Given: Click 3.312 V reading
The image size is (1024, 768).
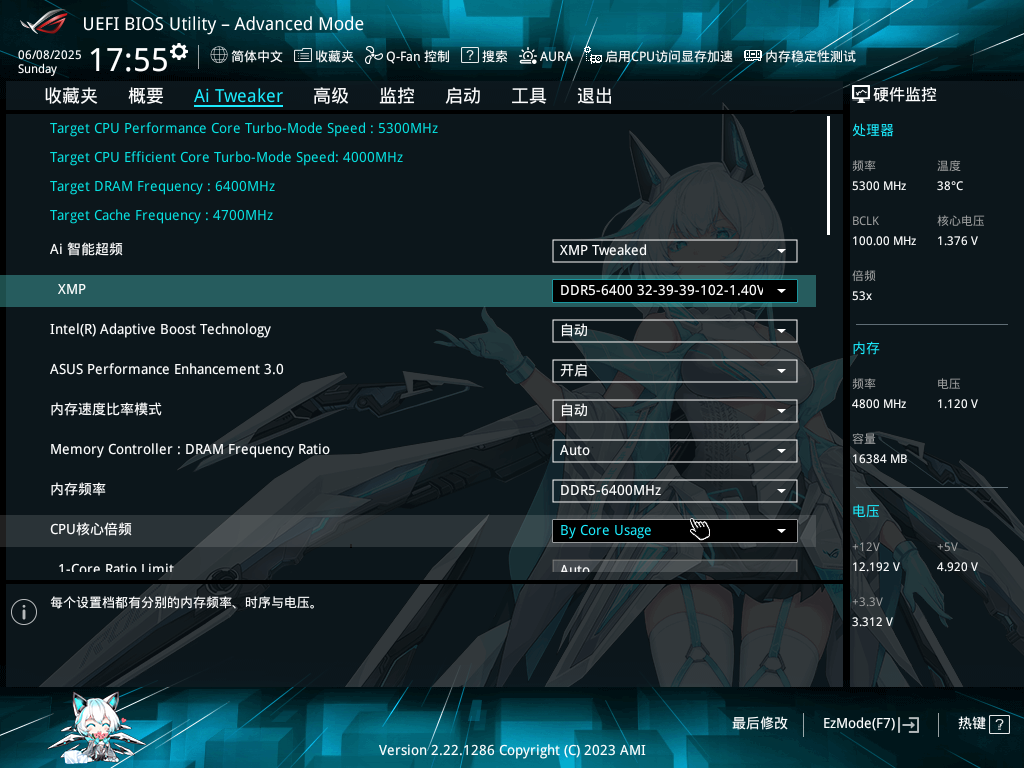Looking at the screenshot, I should 872,622.
